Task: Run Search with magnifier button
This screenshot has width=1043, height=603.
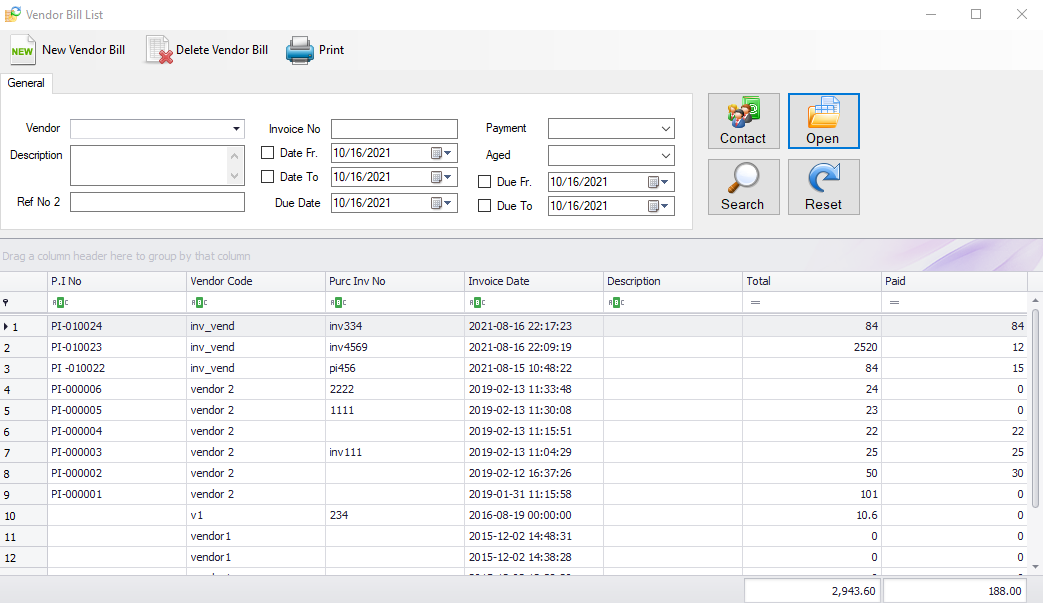Action: (744, 187)
